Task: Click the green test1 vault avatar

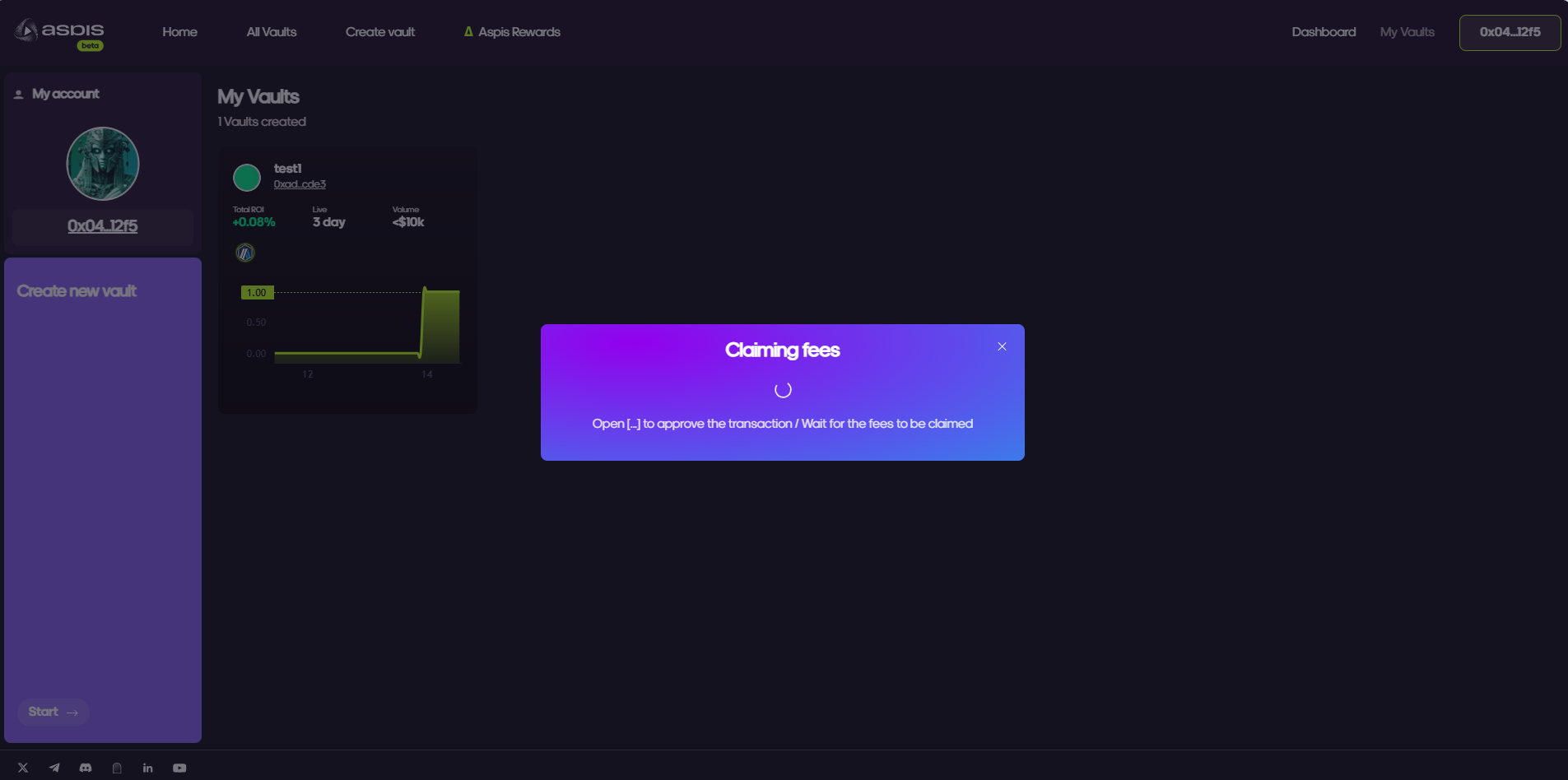Action: click(x=247, y=177)
